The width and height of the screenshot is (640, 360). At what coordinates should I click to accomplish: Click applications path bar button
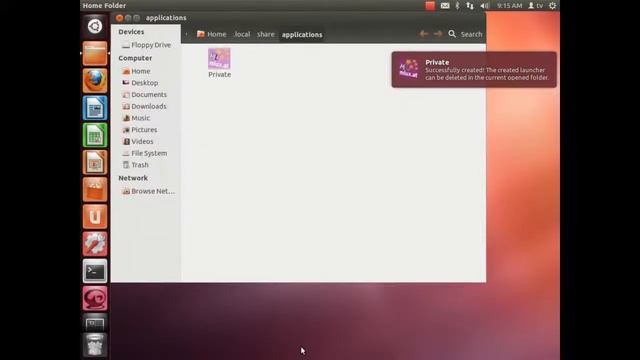click(302, 35)
